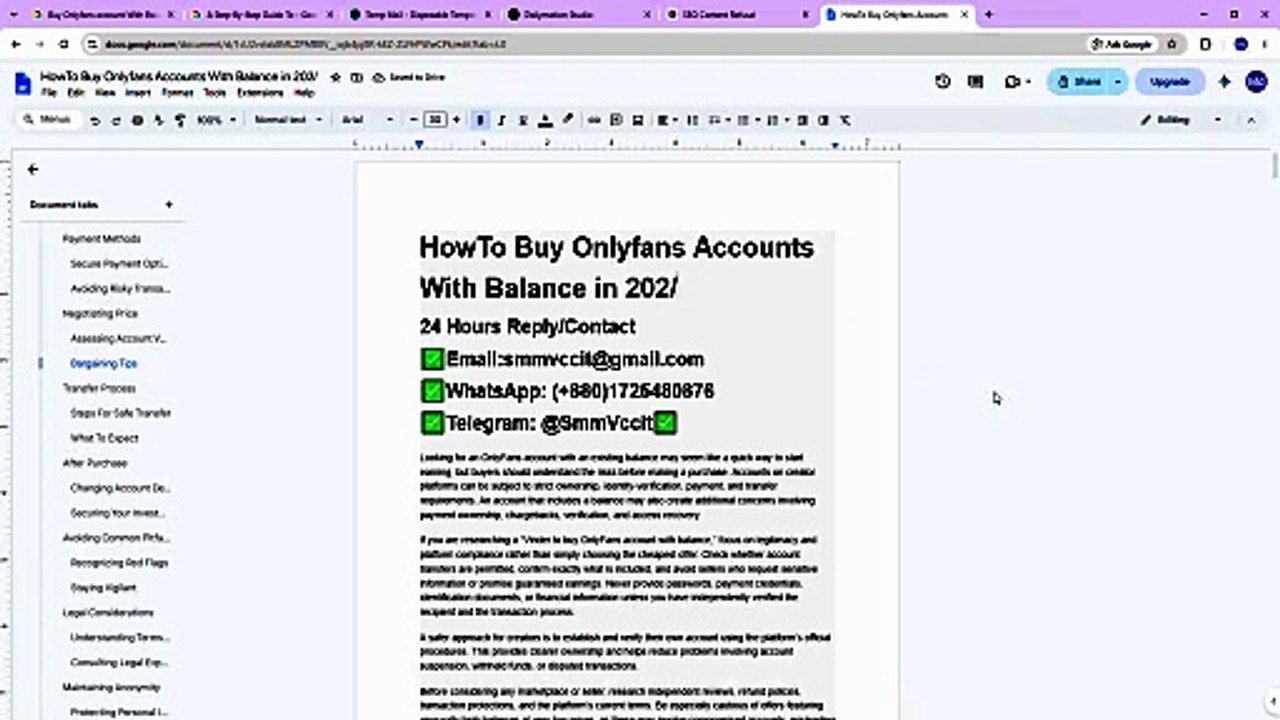
Task: Open bulleted list options
Action: click(x=746, y=120)
